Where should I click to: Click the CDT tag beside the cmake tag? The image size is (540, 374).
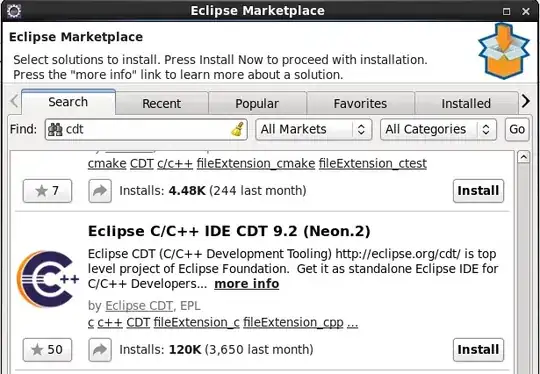(x=142, y=164)
